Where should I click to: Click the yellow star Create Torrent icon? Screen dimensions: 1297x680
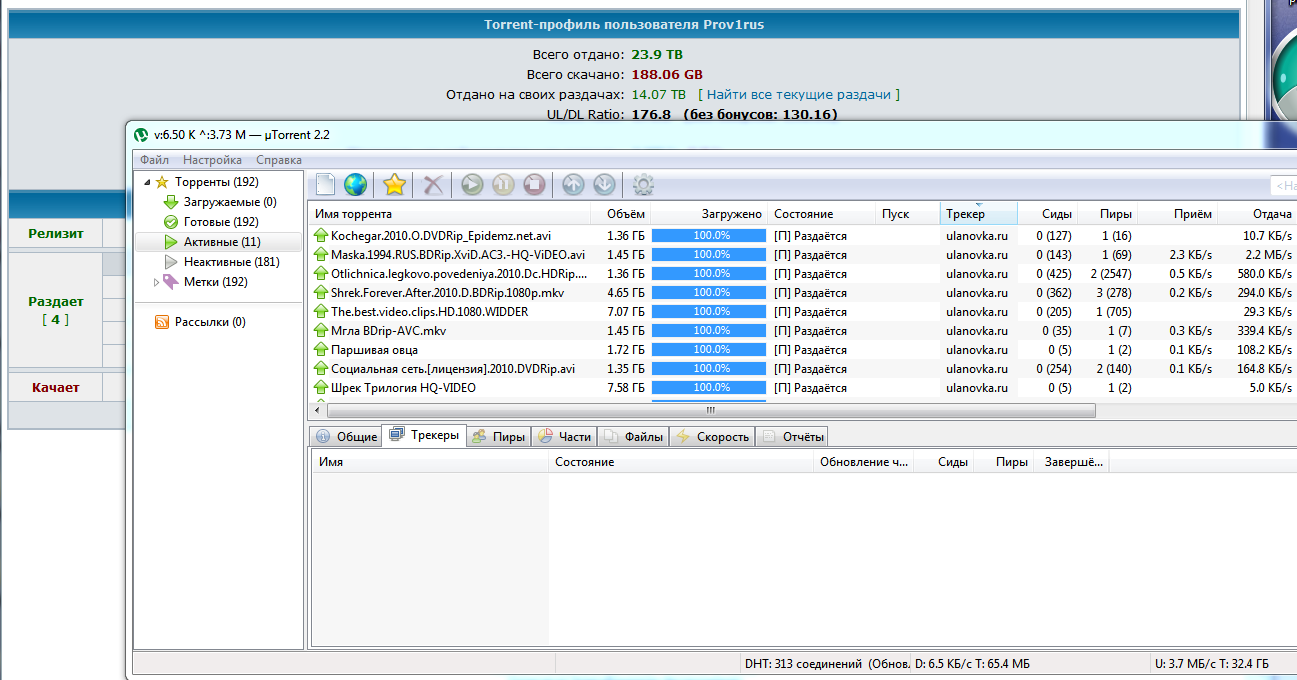point(395,185)
